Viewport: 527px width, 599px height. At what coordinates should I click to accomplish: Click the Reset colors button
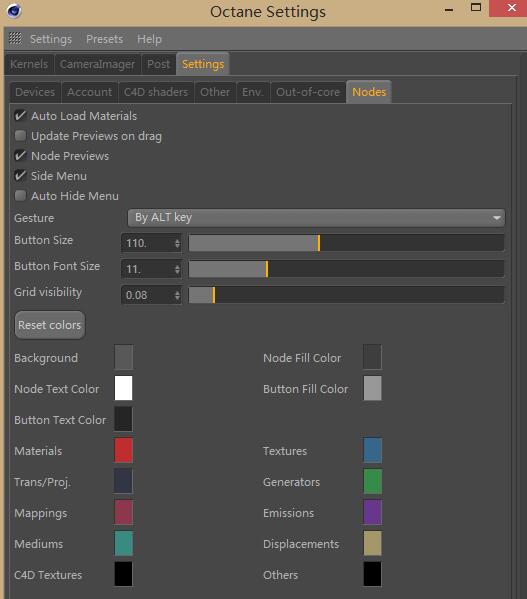[50, 325]
